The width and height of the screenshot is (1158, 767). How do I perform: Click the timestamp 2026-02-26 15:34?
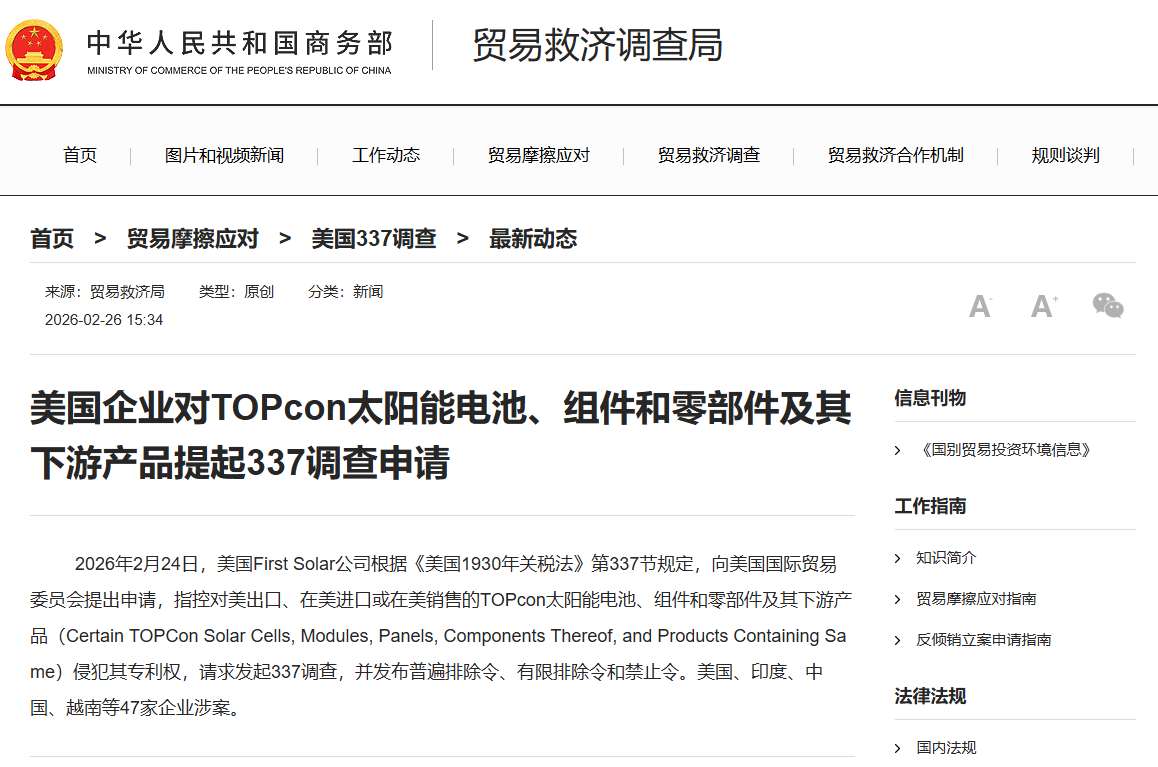(x=103, y=320)
